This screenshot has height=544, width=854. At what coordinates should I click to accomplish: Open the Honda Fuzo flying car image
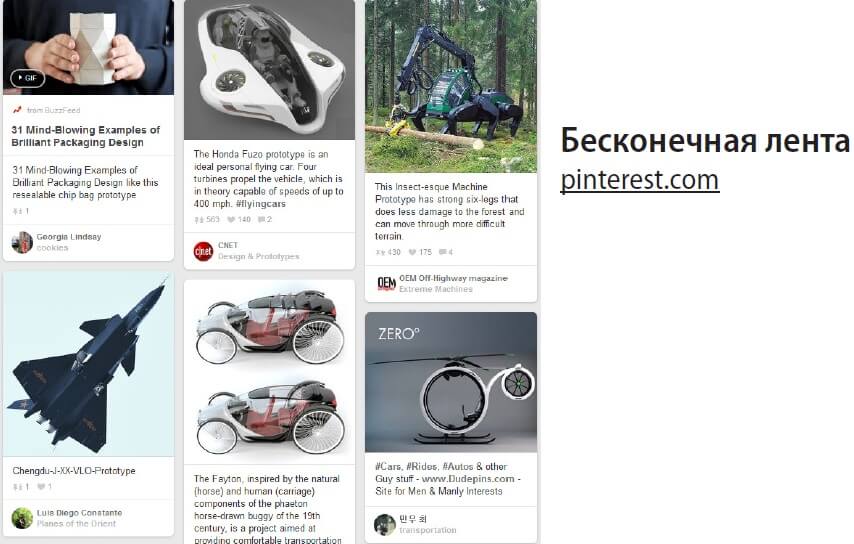[x=269, y=70]
